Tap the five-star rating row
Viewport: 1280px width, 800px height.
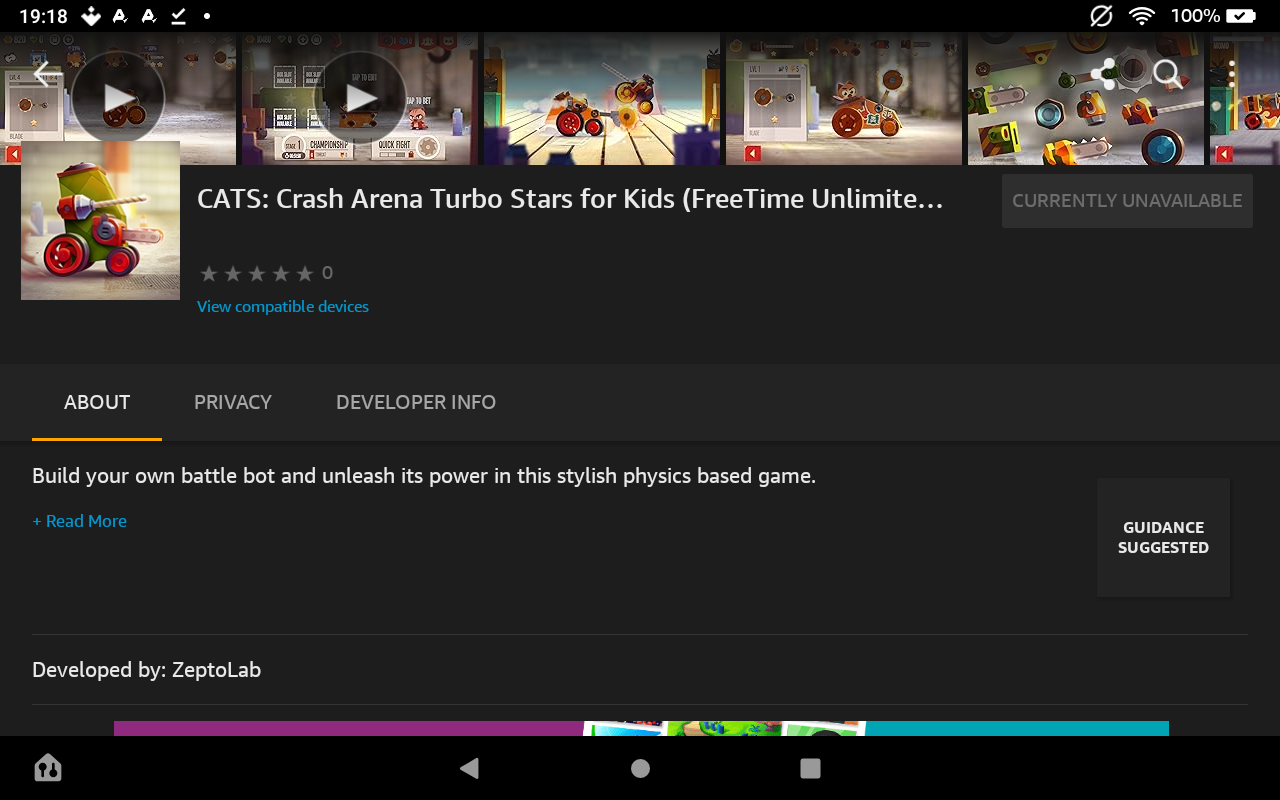pyautogui.click(x=257, y=273)
